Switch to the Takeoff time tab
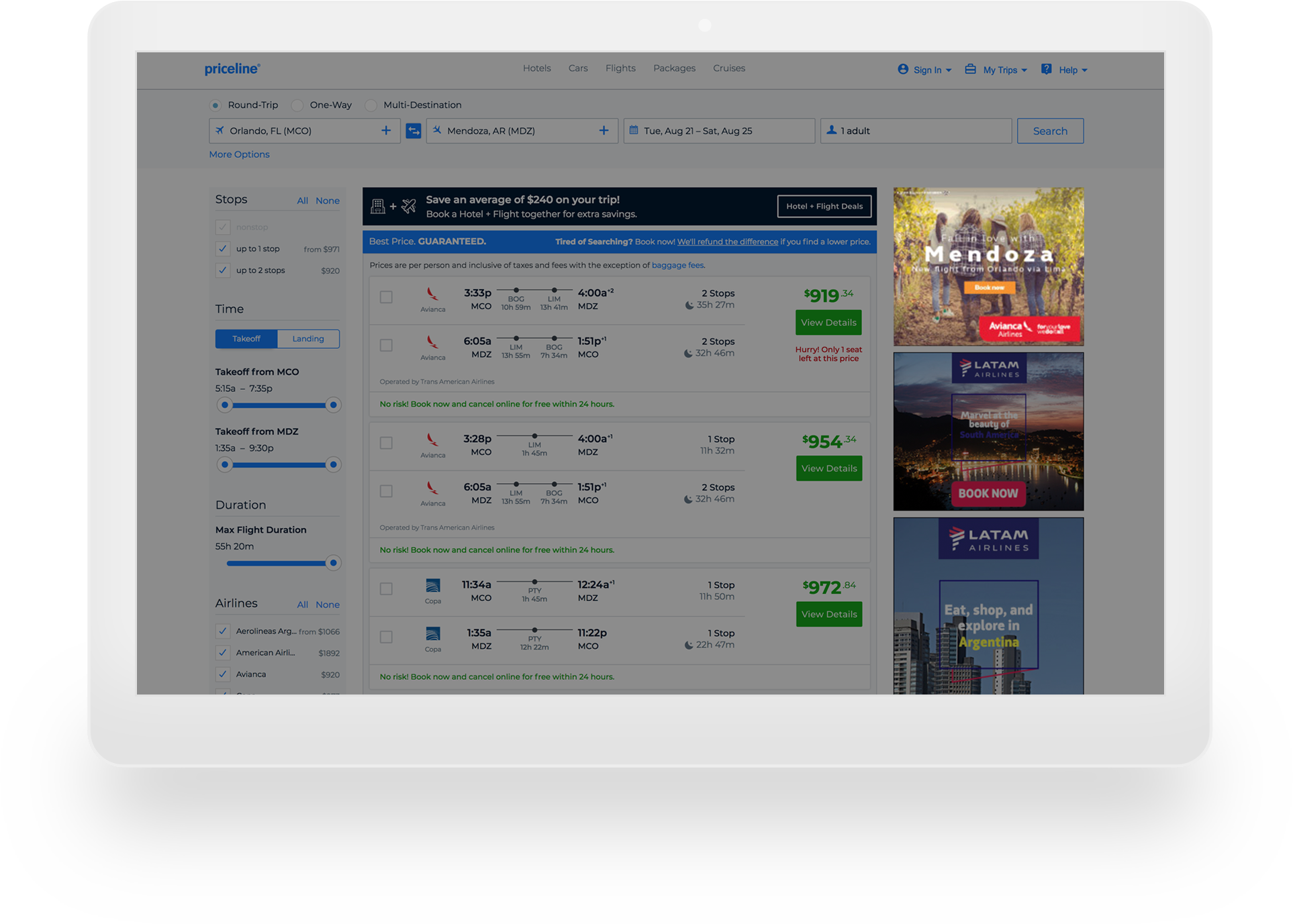1293x924 pixels. pos(246,339)
